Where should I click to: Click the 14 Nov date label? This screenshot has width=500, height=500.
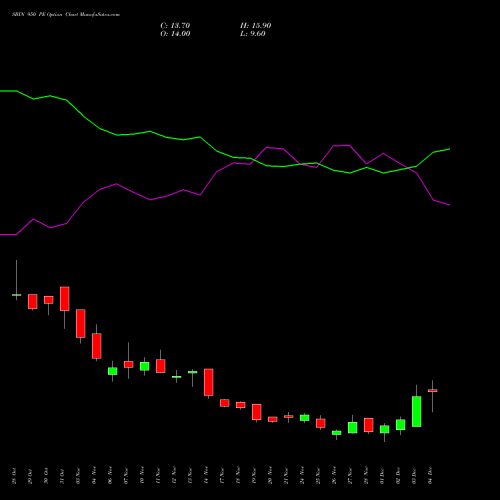tap(206, 476)
